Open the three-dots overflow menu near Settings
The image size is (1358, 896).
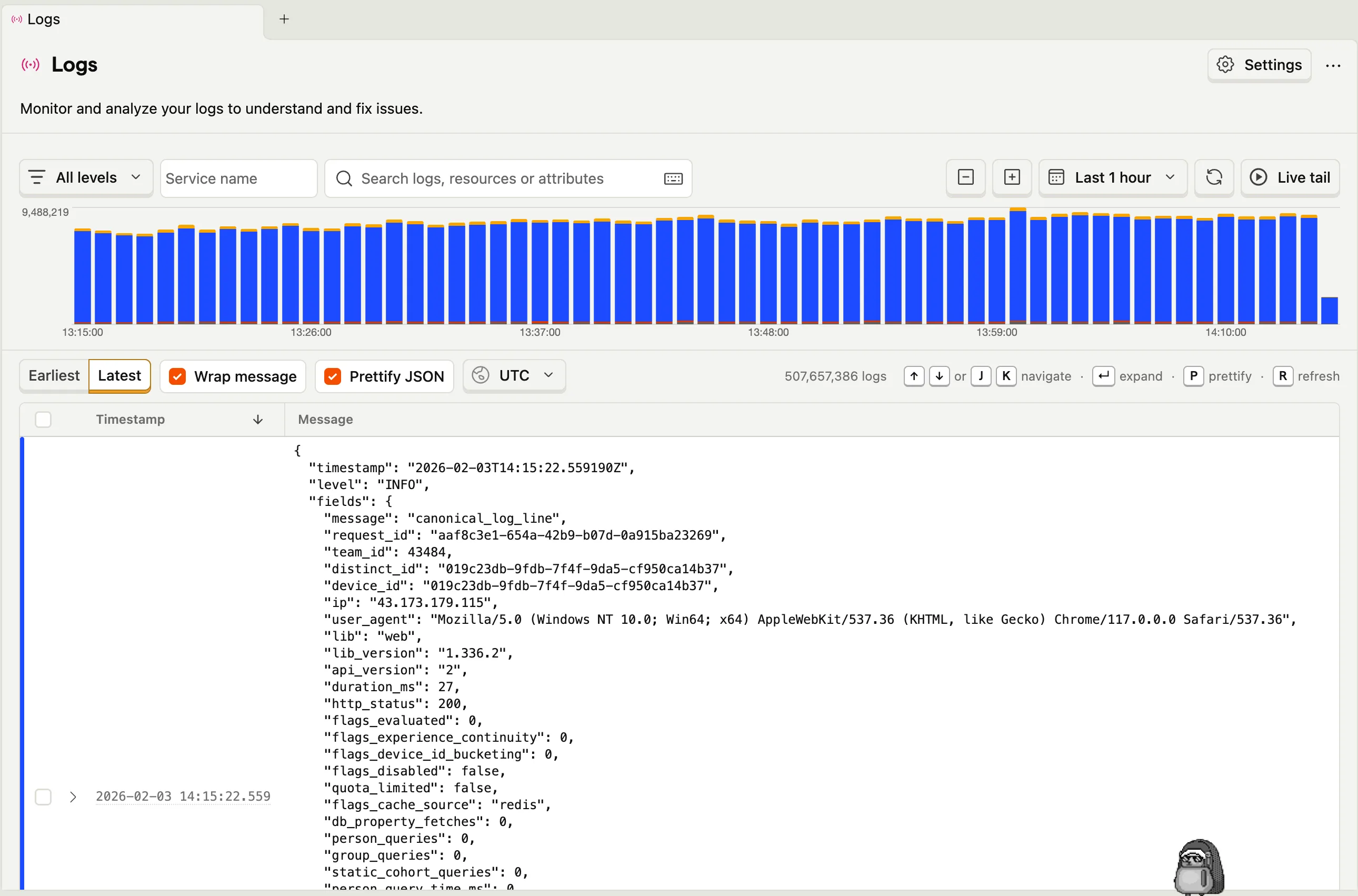[x=1333, y=65]
